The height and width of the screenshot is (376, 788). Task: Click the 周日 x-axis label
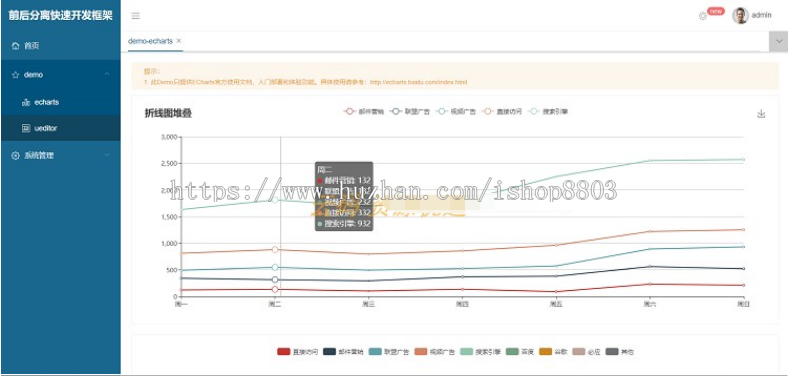tap(743, 304)
